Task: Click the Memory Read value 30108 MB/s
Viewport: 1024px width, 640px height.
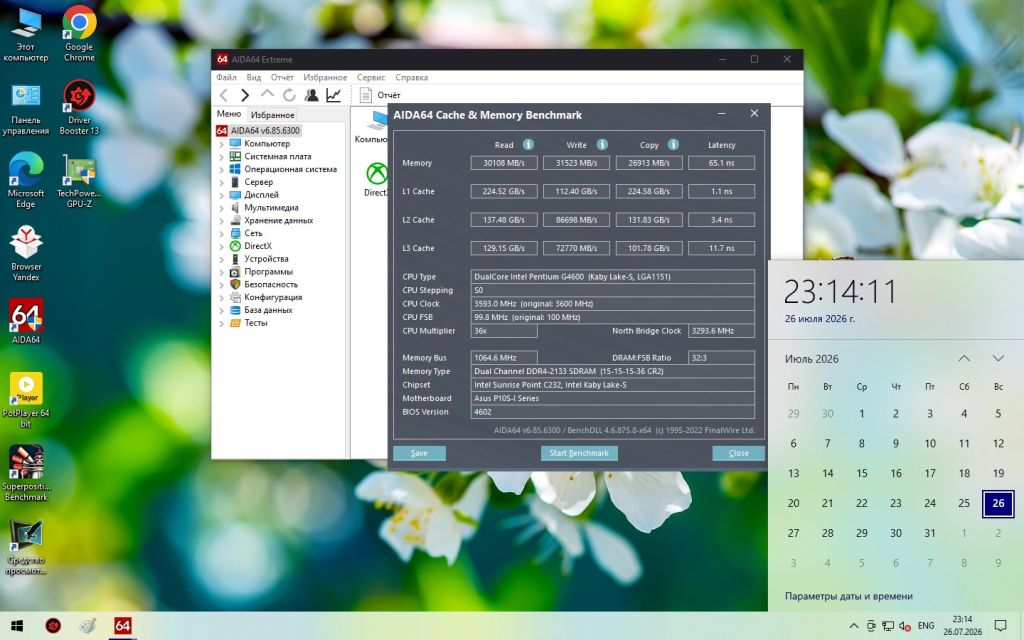Action: click(x=504, y=163)
